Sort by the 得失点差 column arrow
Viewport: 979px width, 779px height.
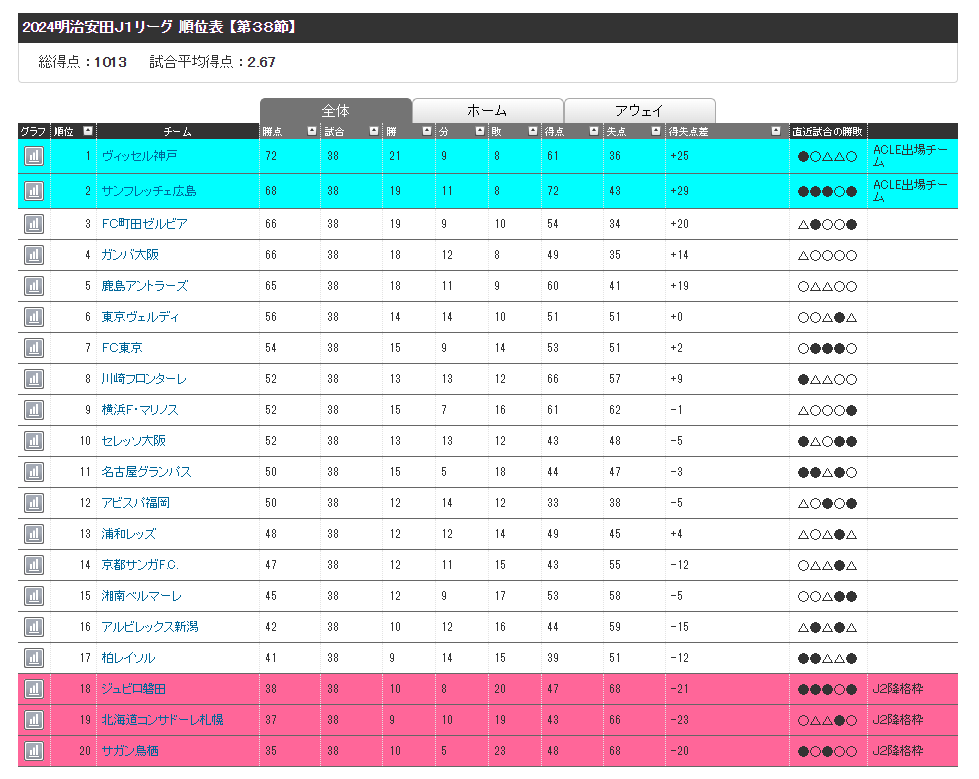point(776,131)
